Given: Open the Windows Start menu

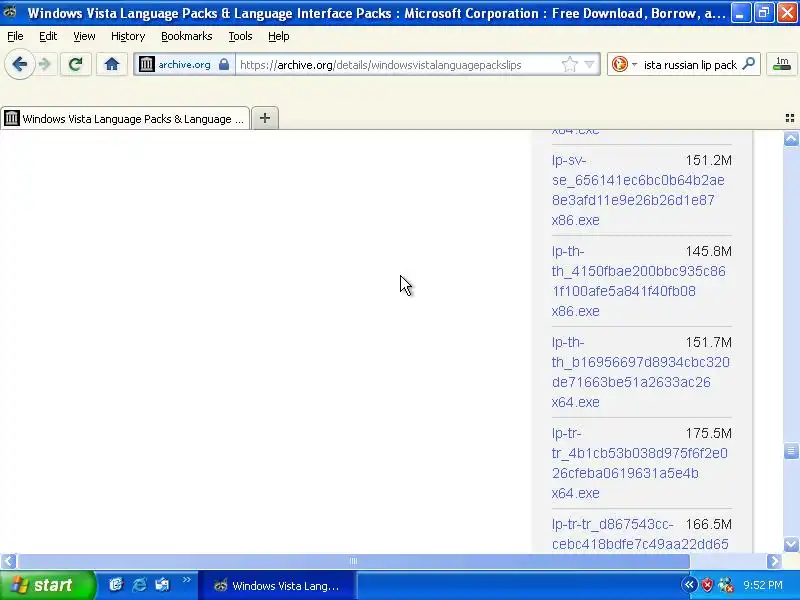Looking at the screenshot, I should [47, 585].
